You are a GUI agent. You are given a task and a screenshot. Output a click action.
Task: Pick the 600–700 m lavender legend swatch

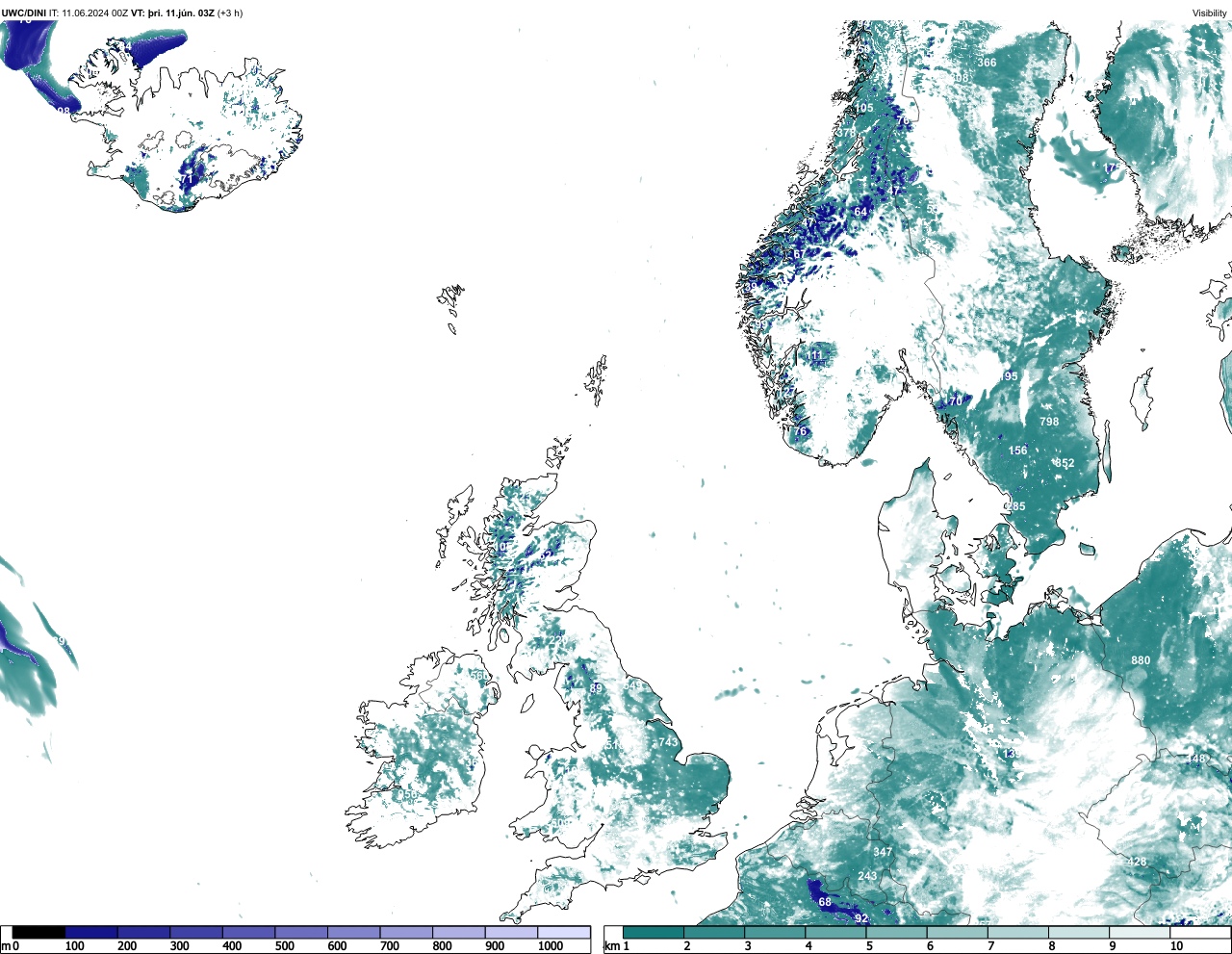coord(354,932)
